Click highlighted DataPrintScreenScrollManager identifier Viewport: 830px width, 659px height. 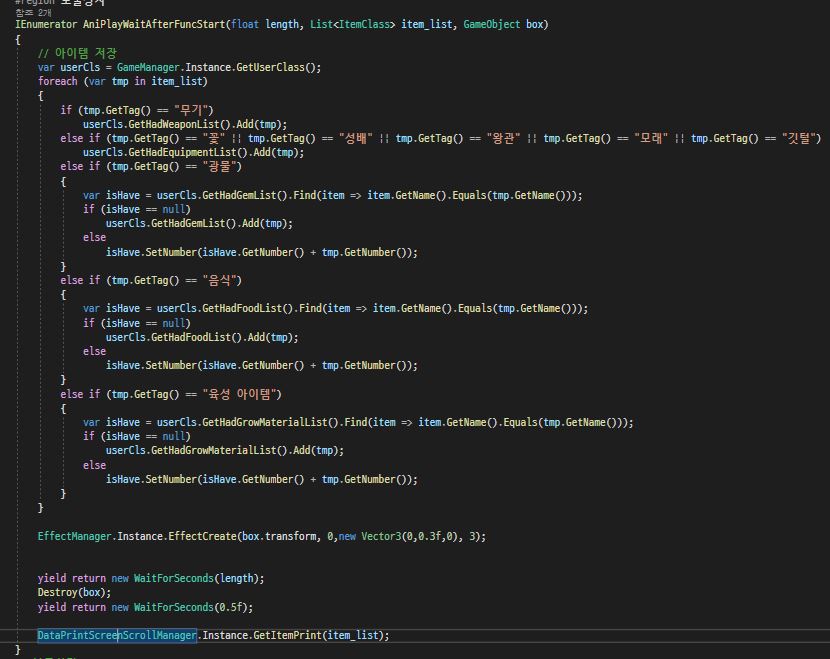(x=117, y=635)
